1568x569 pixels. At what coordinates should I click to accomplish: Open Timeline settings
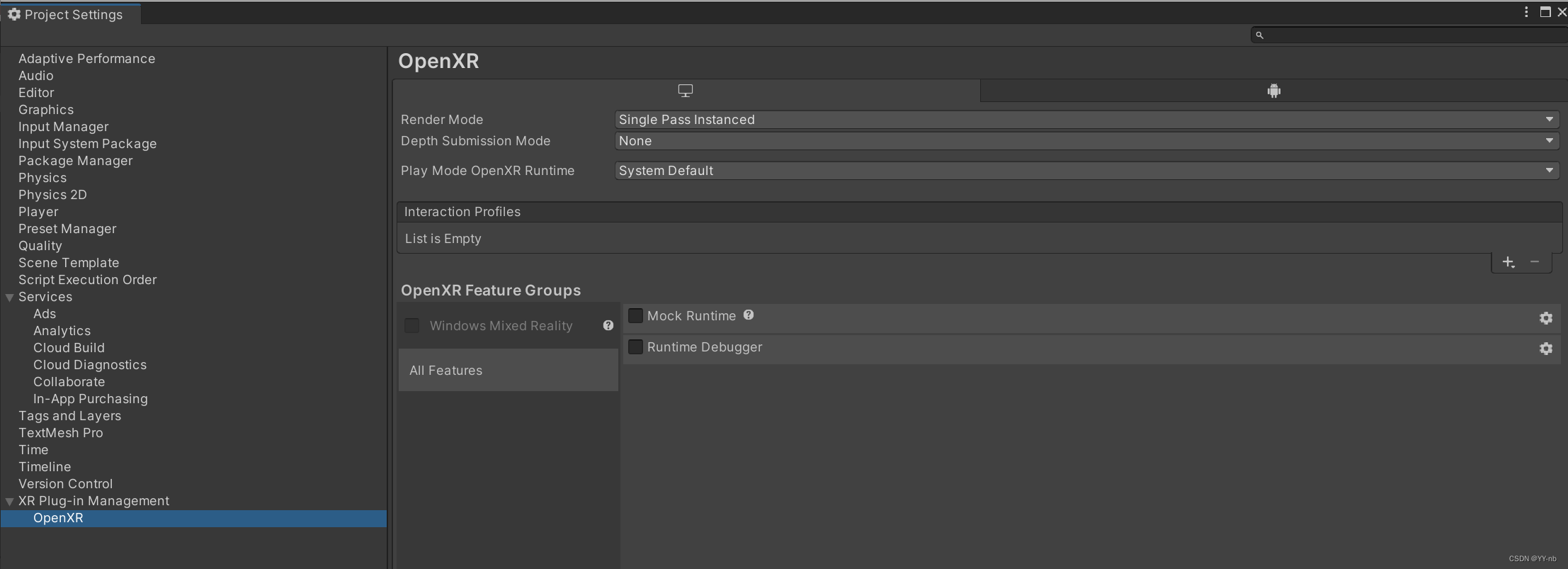(x=45, y=467)
